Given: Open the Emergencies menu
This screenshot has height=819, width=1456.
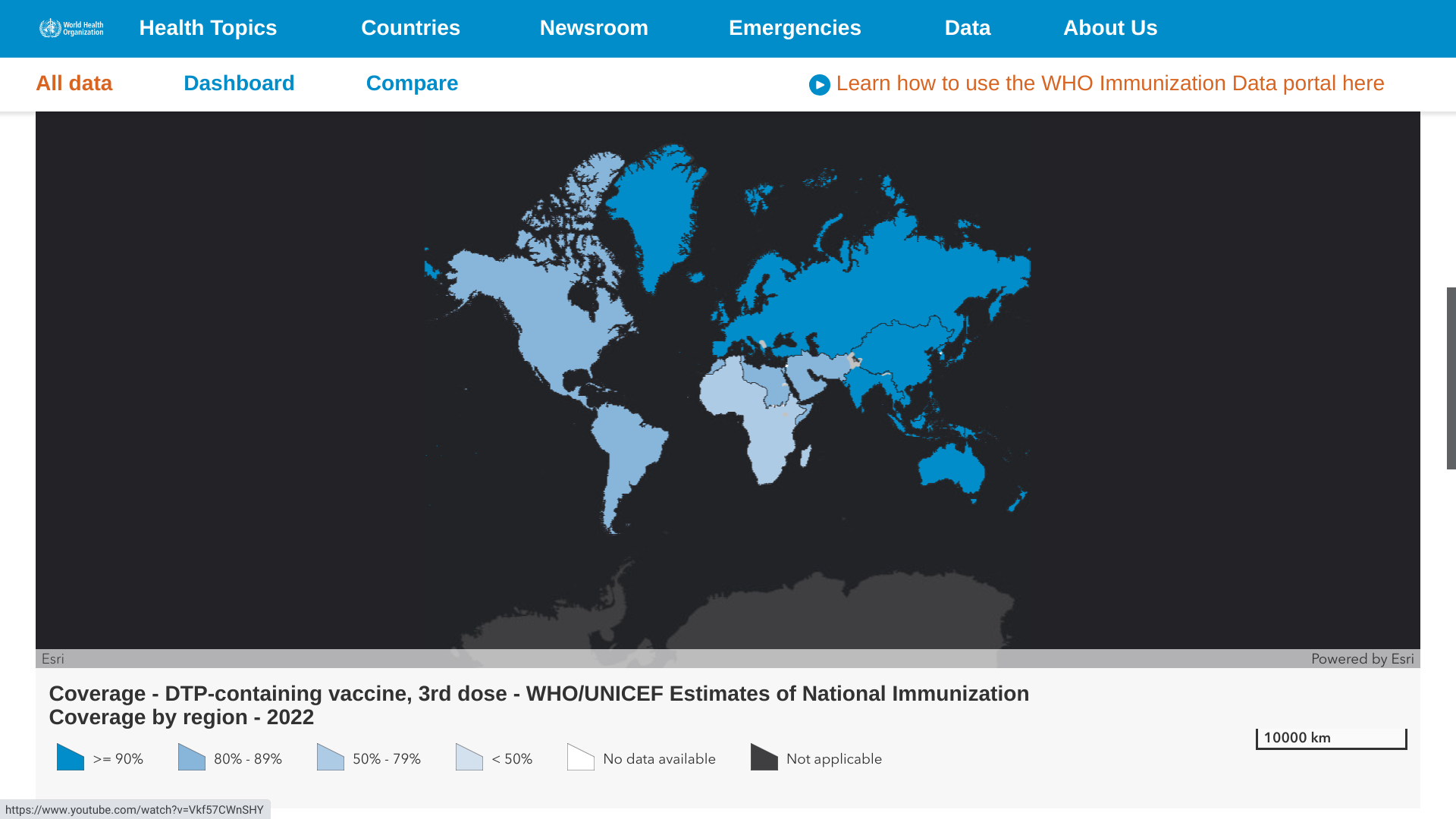Looking at the screenshot, I should click(x=795, y=28).
